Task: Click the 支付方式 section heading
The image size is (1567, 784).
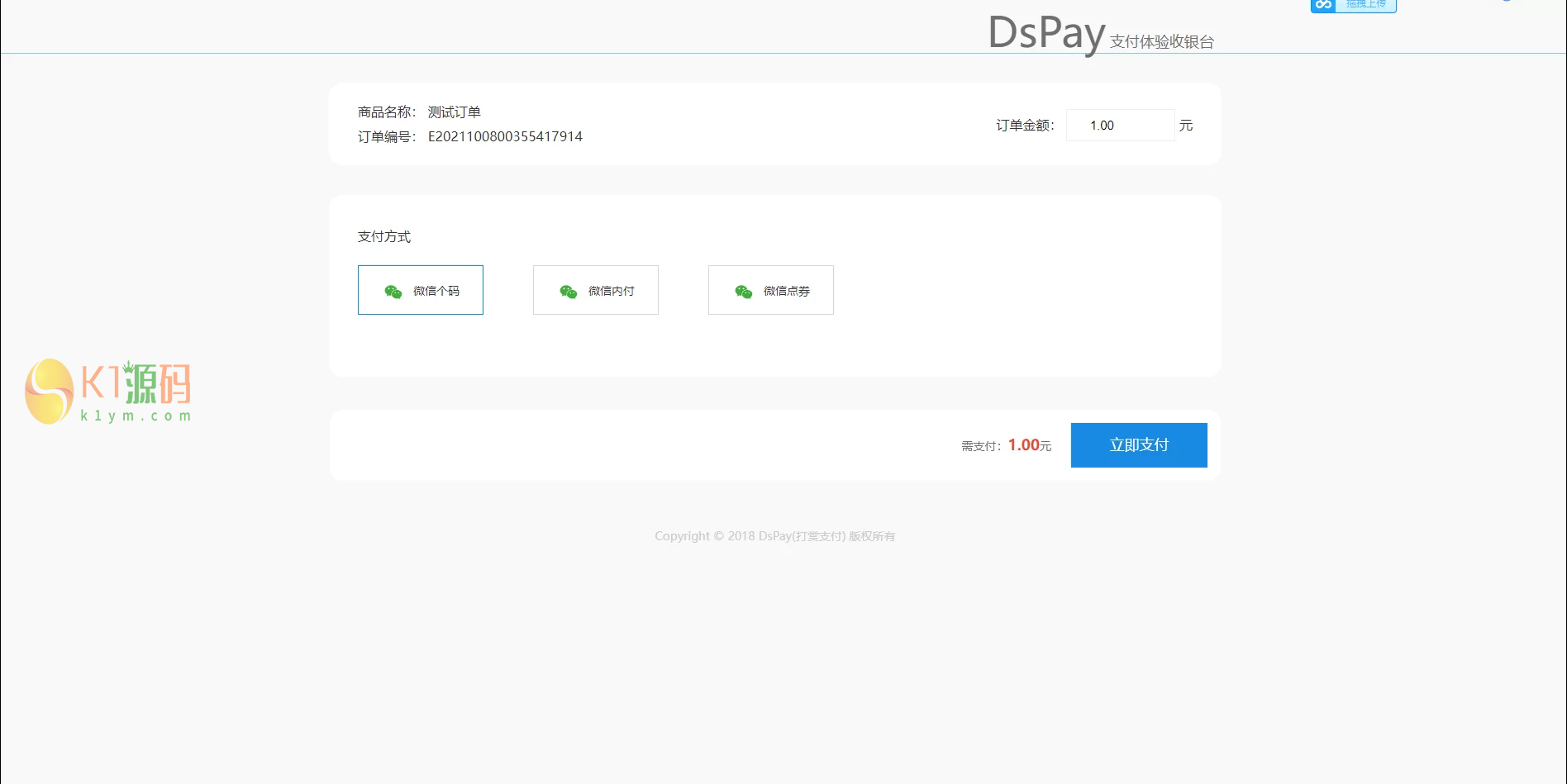Action: pyautogui.click(x=384, y=237)
